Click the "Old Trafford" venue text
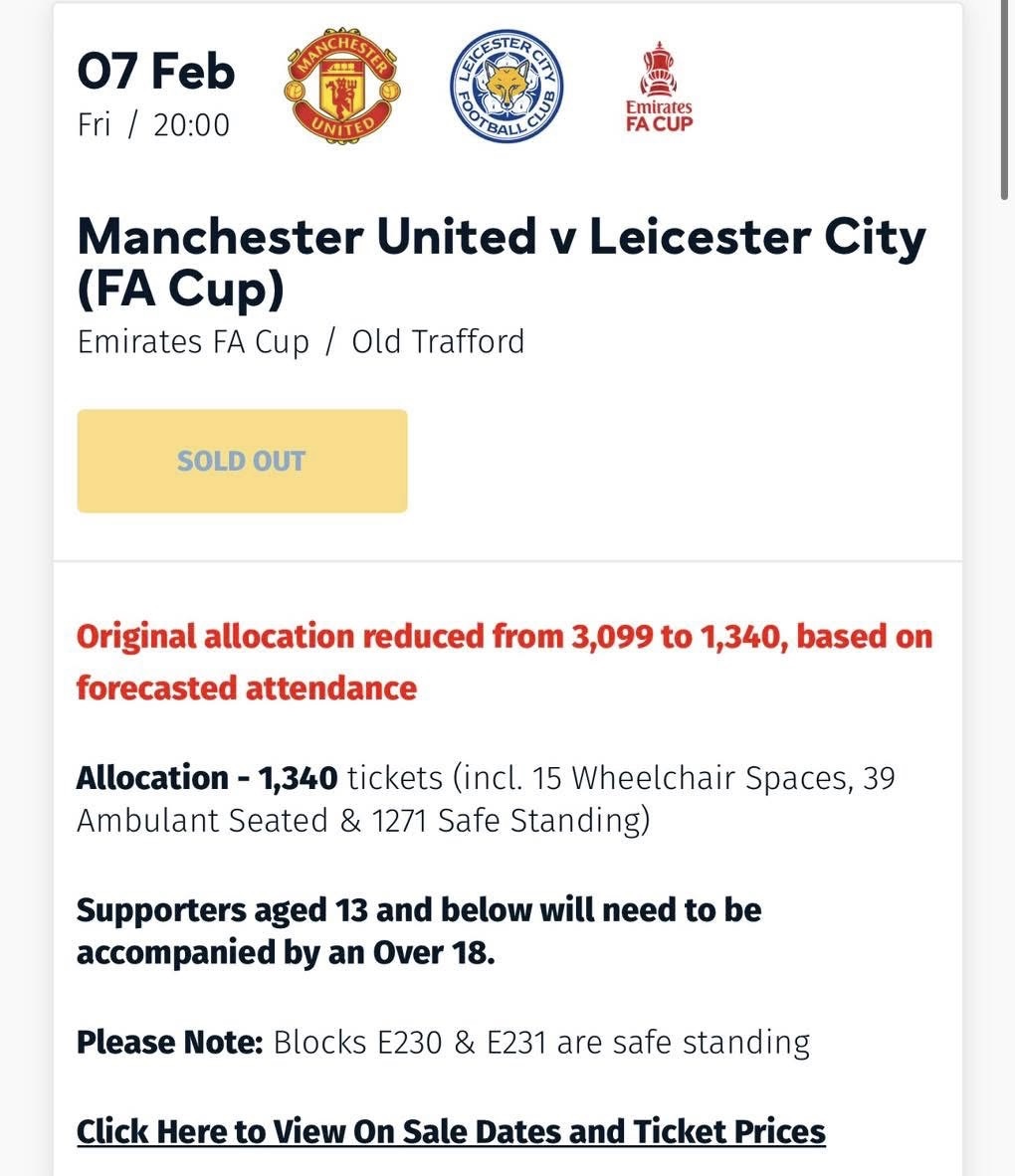Screen dimensions: 1015x1176 pos(438,342)
